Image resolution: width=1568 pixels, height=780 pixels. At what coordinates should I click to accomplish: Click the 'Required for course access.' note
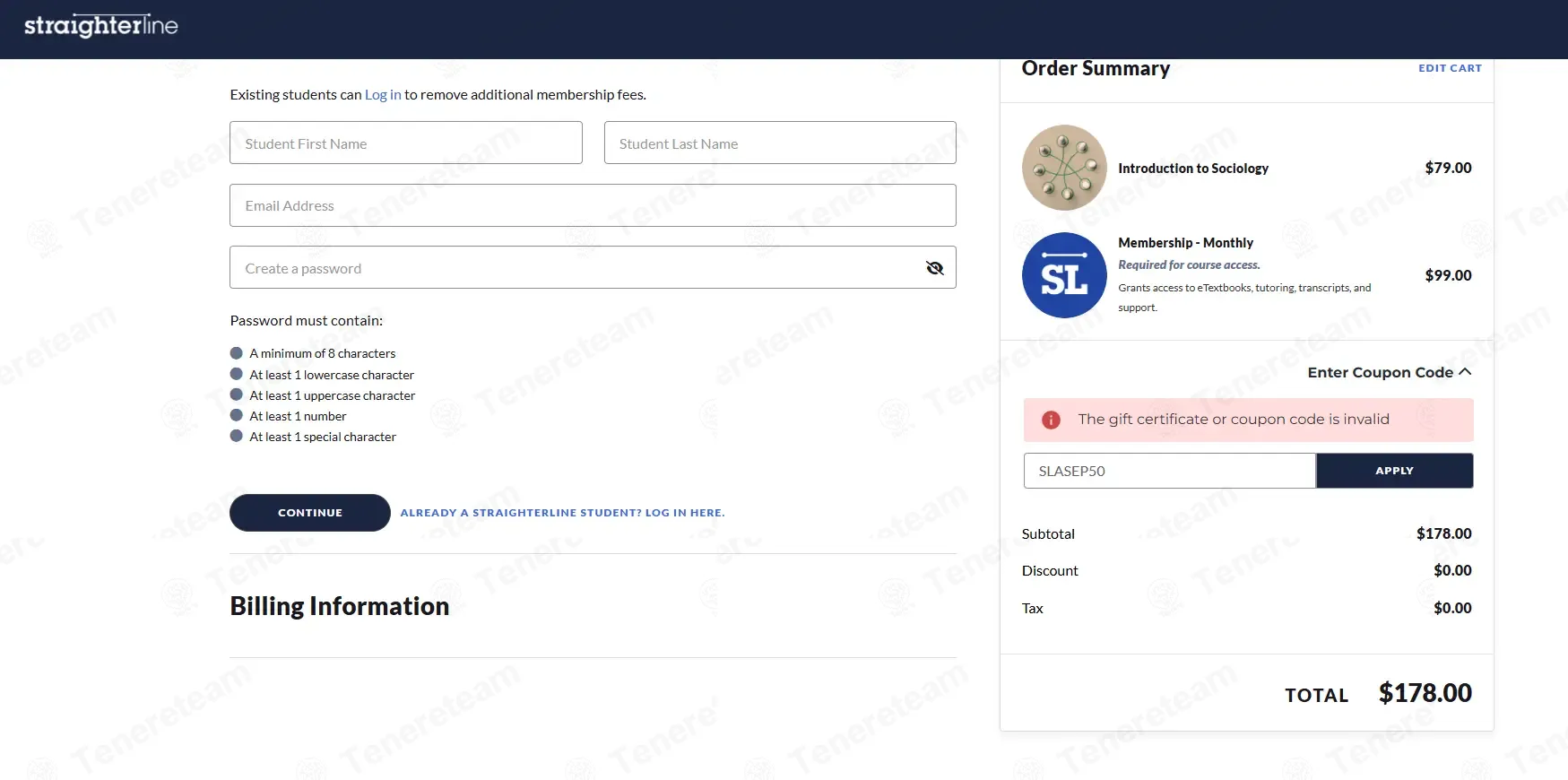click(1189, 265)
